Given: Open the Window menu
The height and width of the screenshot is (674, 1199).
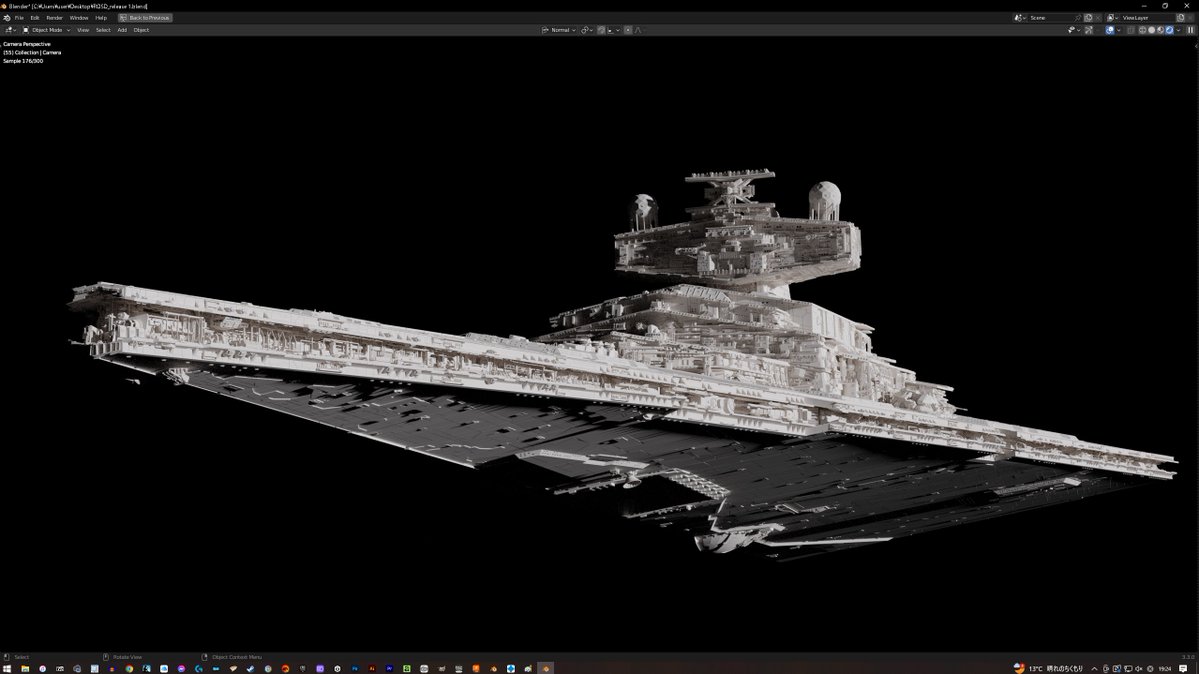Looking at the screenshot, I should pos(79,18).
